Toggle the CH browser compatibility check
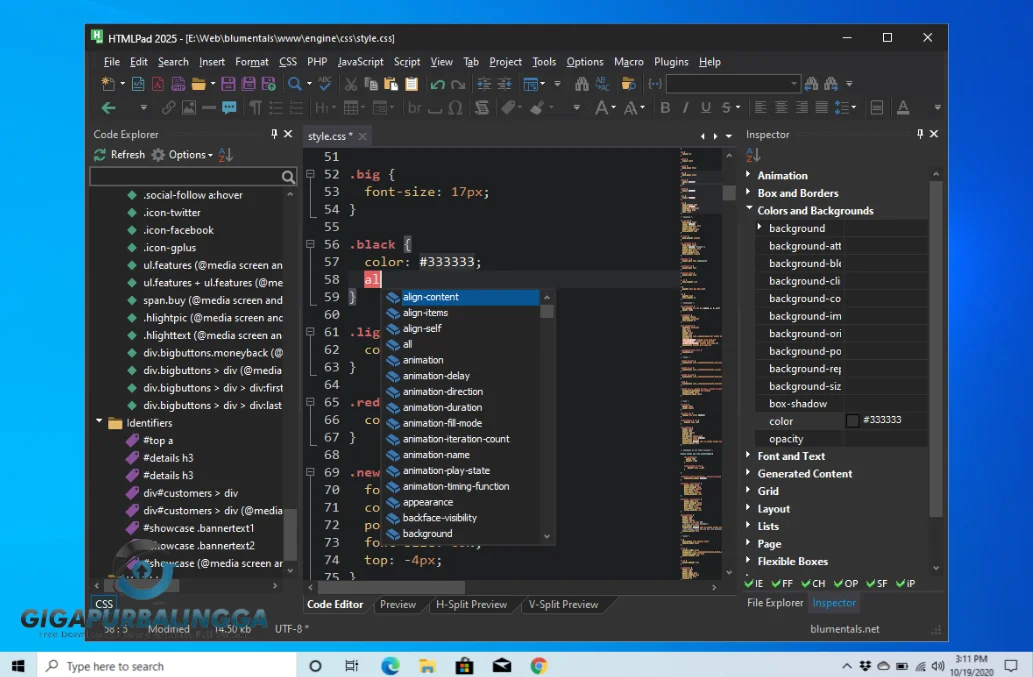The width and height of the screenshot is (1033, 677). point(813,583)
